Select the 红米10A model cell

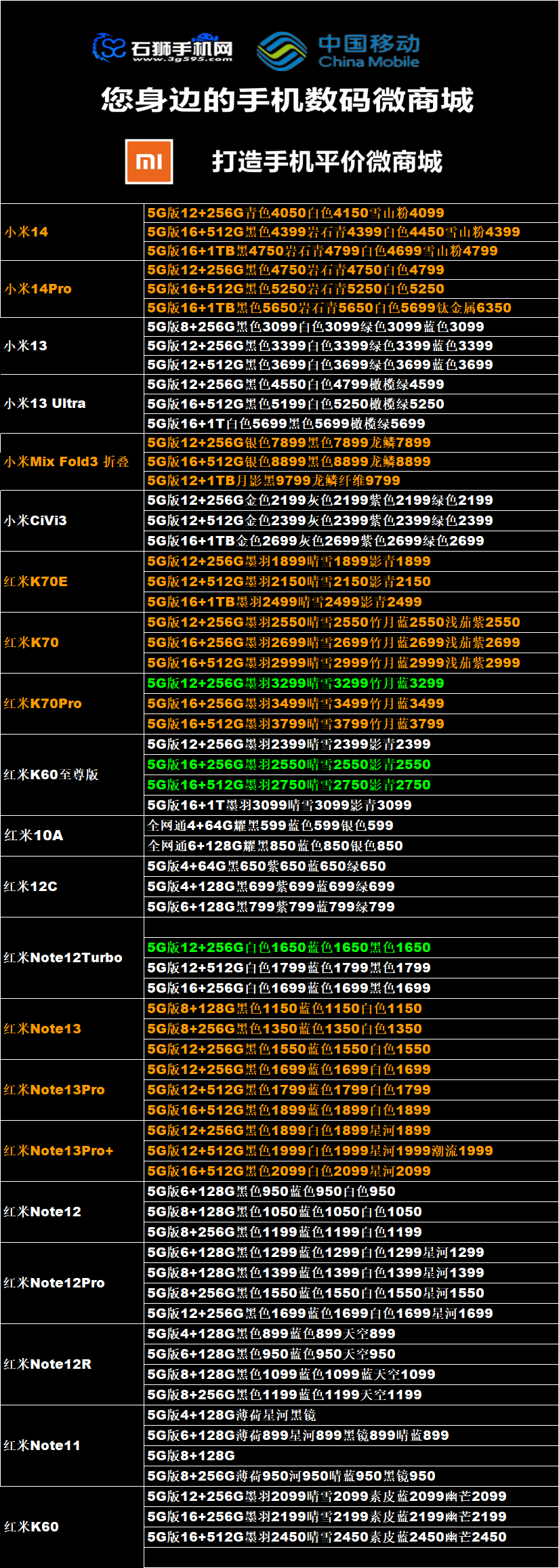pos(72,835)
